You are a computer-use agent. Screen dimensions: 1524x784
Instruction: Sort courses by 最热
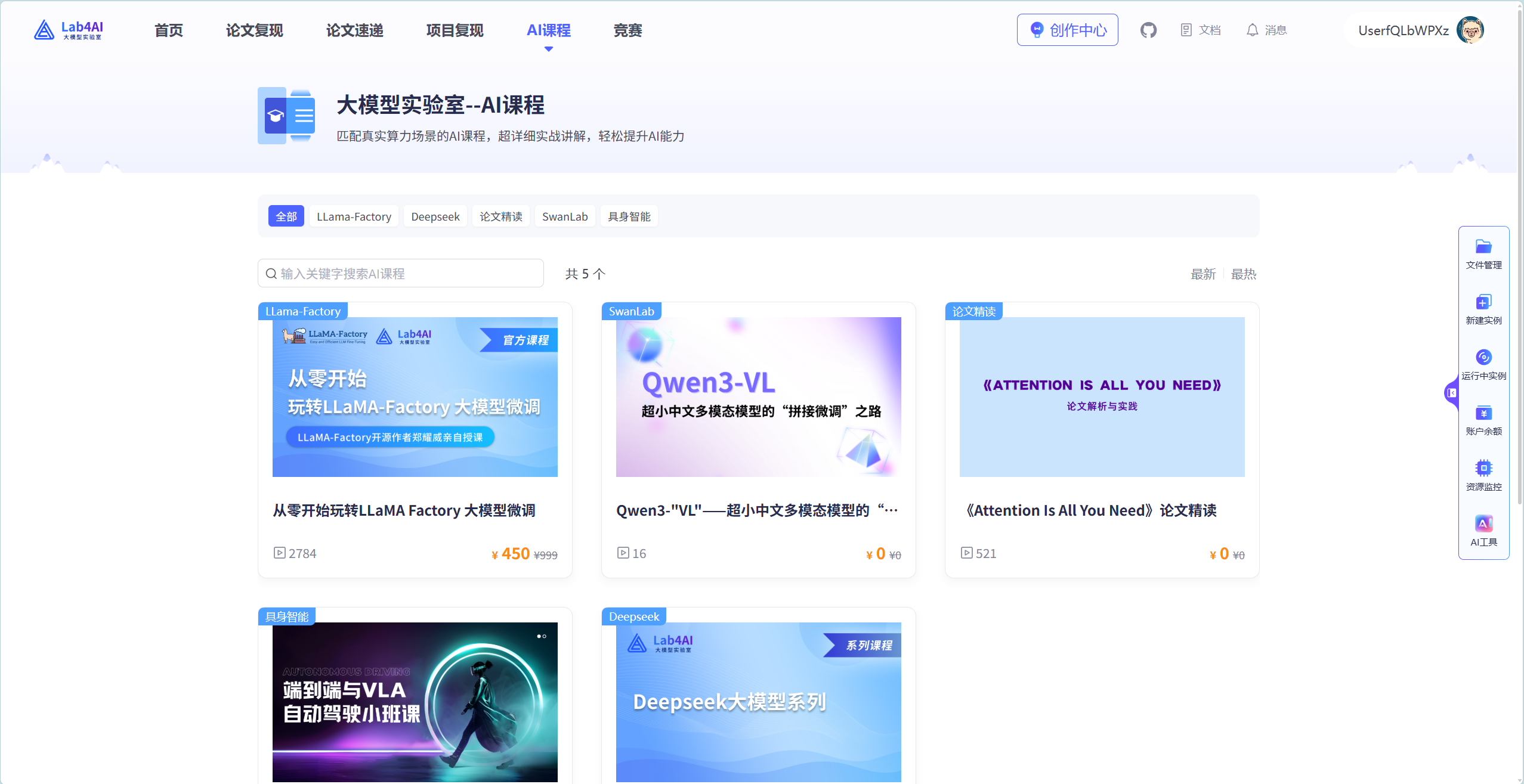1243,274
